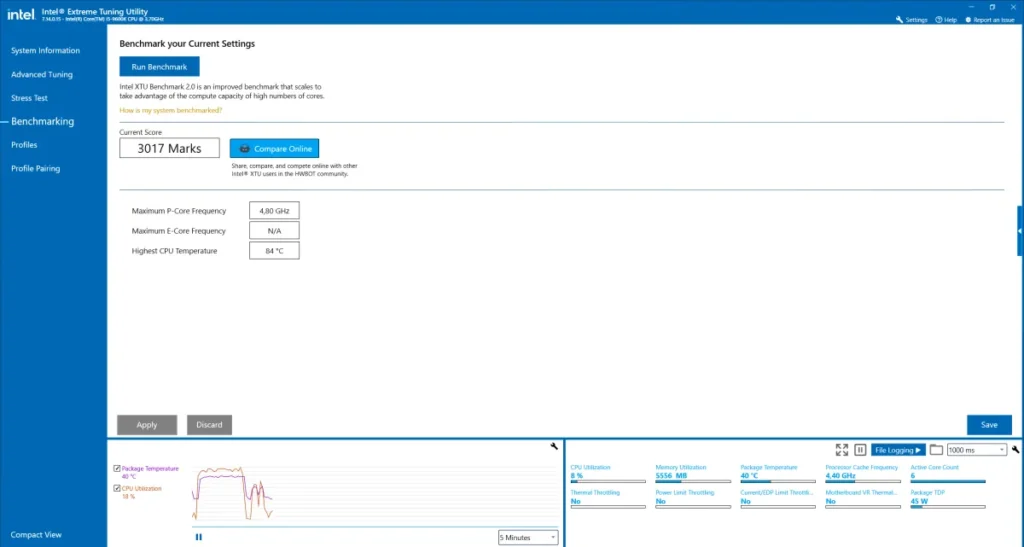Toggle Package Temperature graph checkbox

pyautogui.click(x=117, y=469)
